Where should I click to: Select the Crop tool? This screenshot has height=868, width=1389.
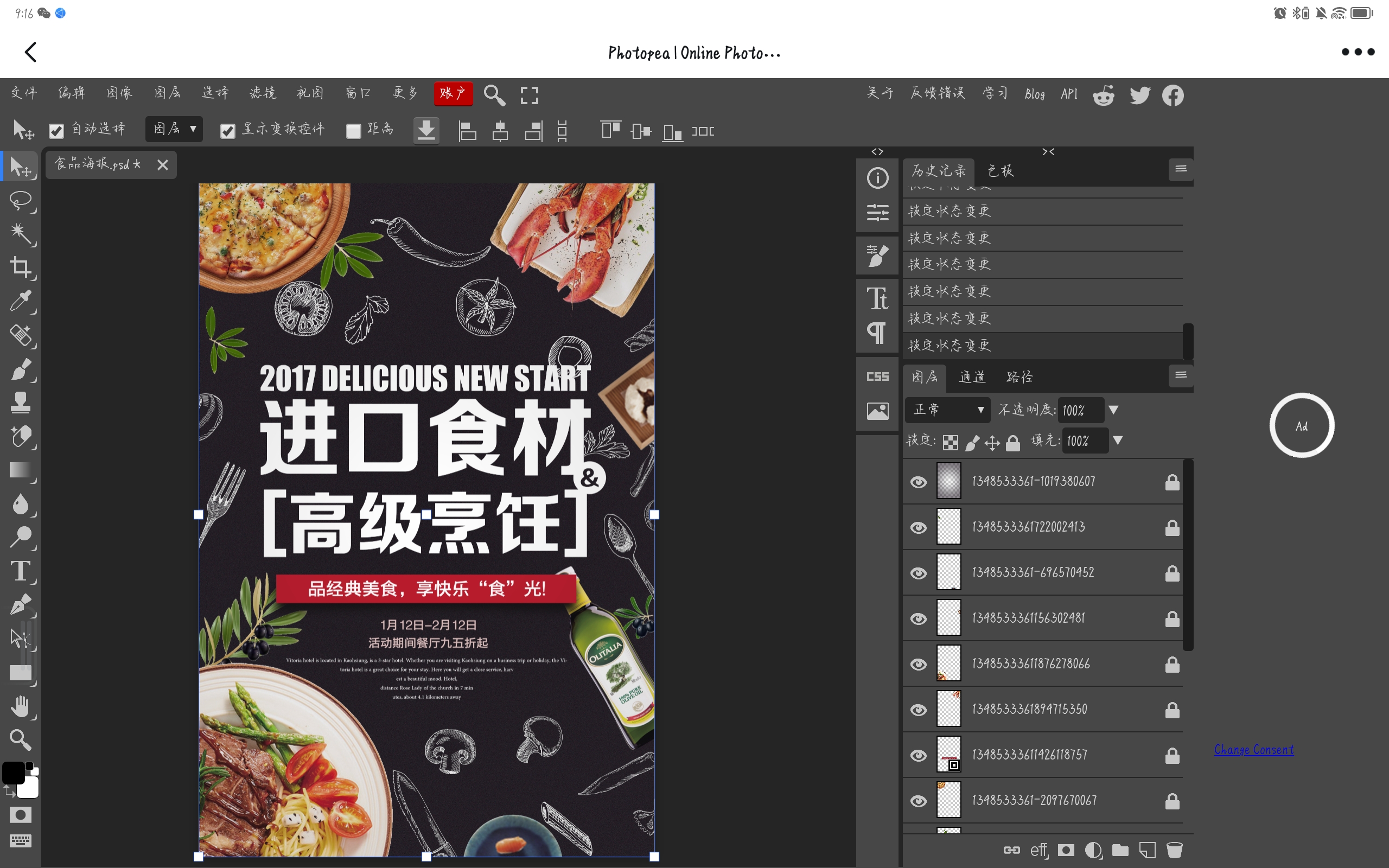[21, 267]
